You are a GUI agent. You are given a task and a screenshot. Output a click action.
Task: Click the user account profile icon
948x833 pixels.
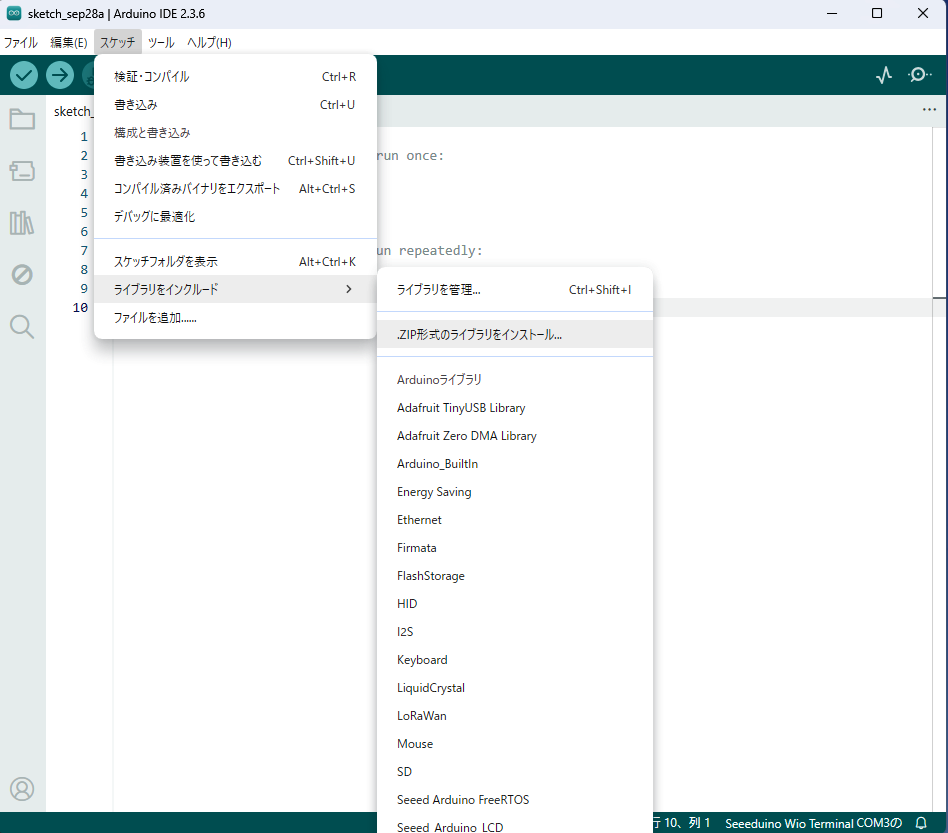tap(22, 789)
